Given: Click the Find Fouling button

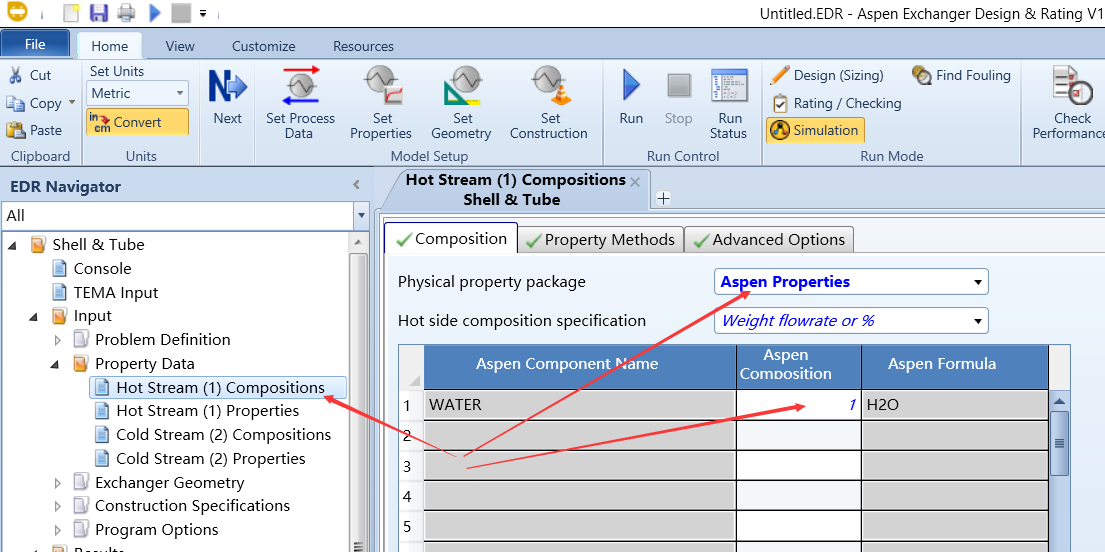Looking at the screenshot, I should point(961,75).
